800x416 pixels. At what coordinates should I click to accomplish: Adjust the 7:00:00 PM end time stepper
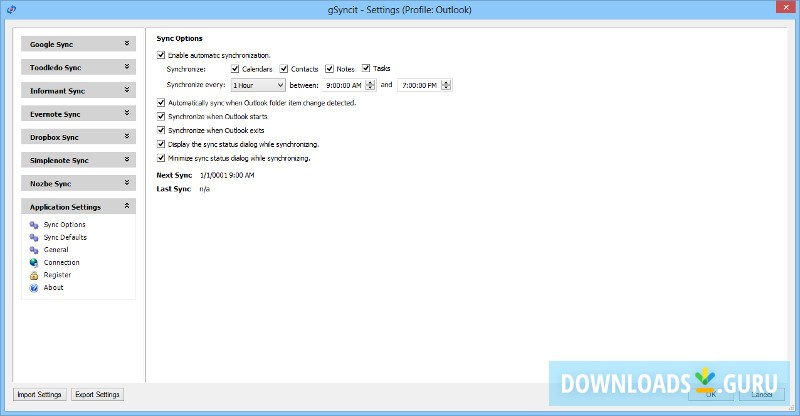point(446,85)
